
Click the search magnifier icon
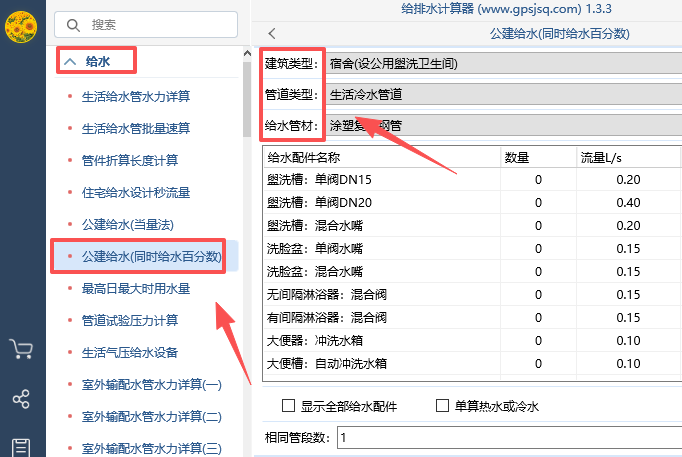pos(73,24)
